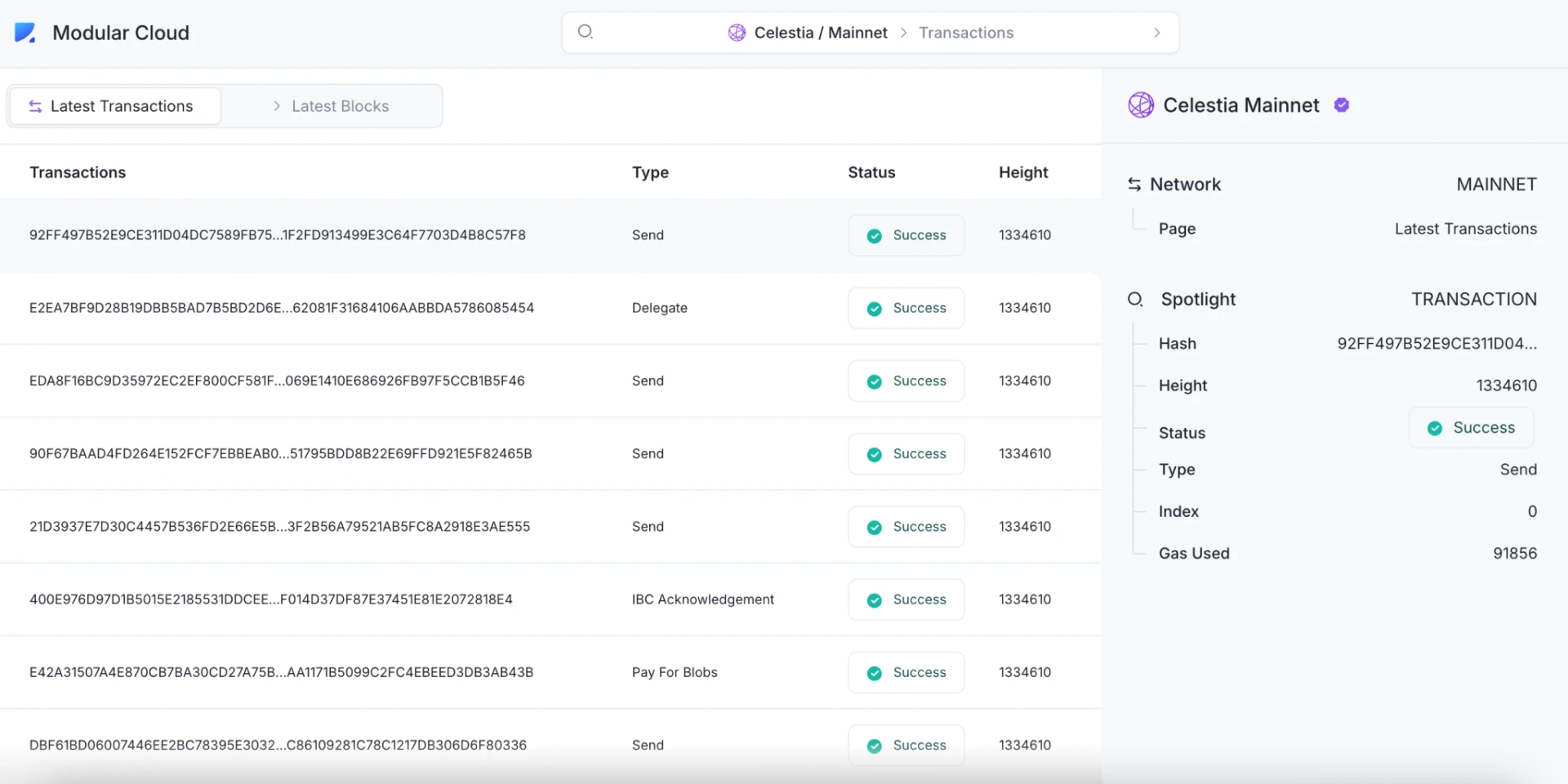Open transaction hash EDA8F16BC9D35972EC2EF800CF581F

pos(277,381)
